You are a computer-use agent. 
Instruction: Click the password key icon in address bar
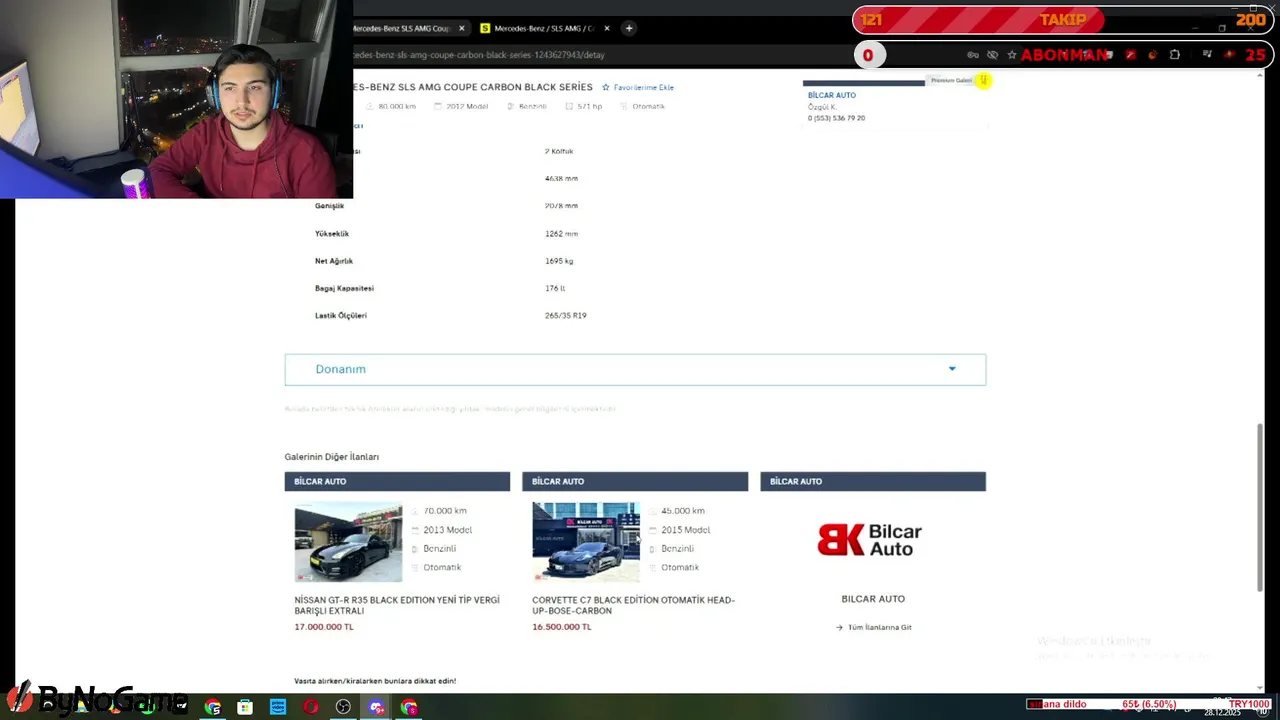973,55
